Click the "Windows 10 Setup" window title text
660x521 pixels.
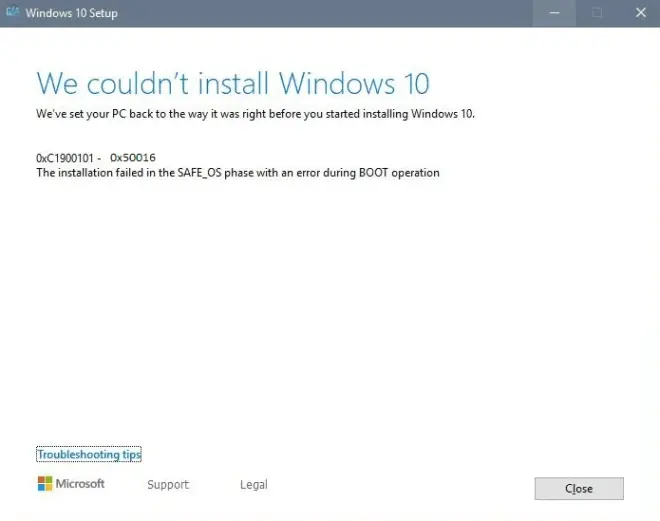[70, 13]
